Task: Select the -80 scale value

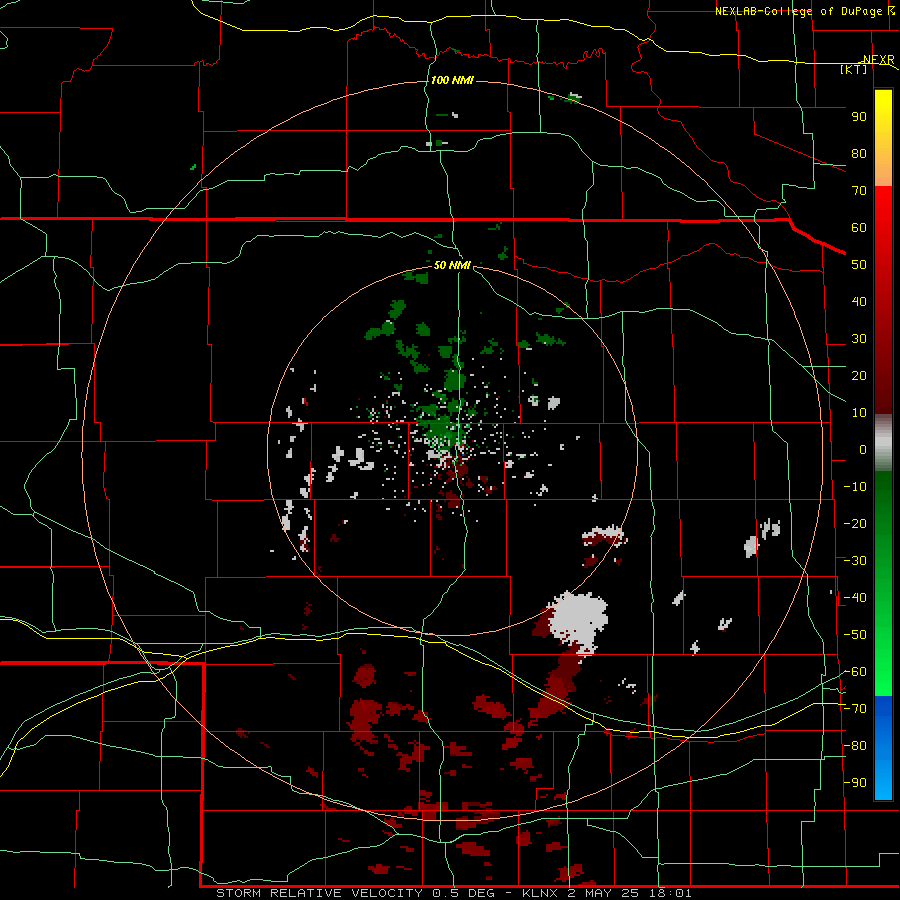Action: tap(855, 746)
